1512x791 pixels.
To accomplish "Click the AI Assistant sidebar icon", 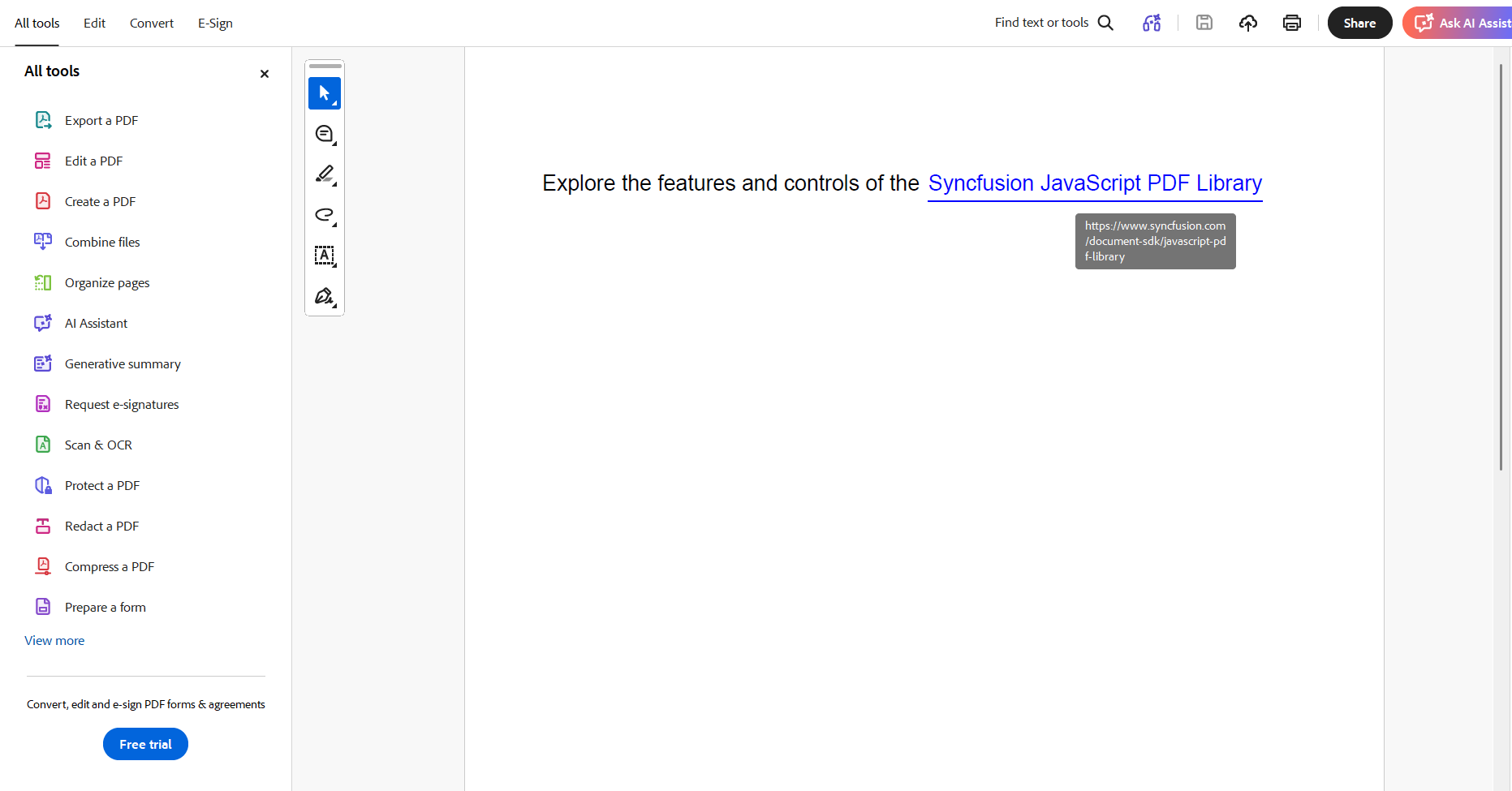I will 43,323.
